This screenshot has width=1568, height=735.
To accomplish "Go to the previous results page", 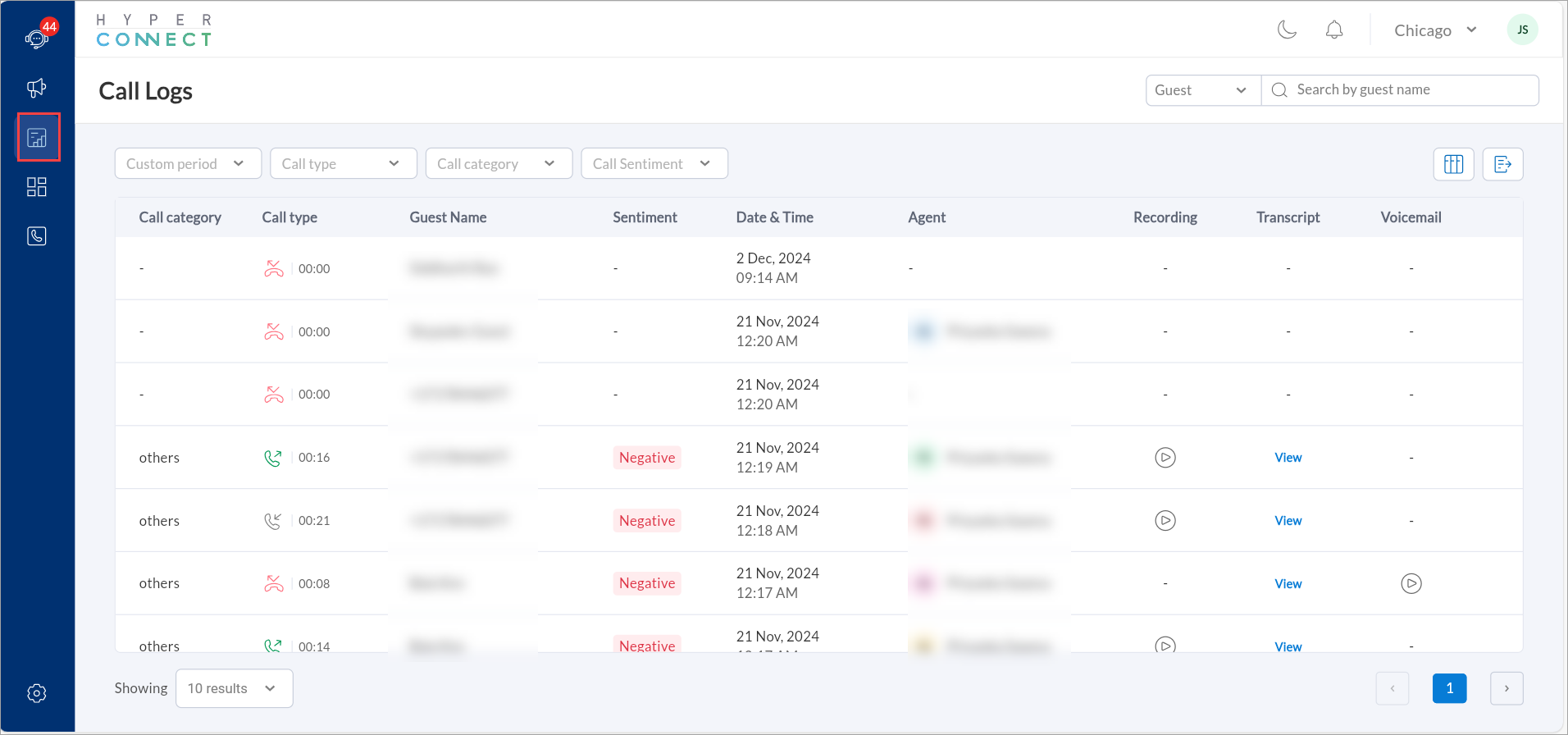I will [x=1392, y=688].
